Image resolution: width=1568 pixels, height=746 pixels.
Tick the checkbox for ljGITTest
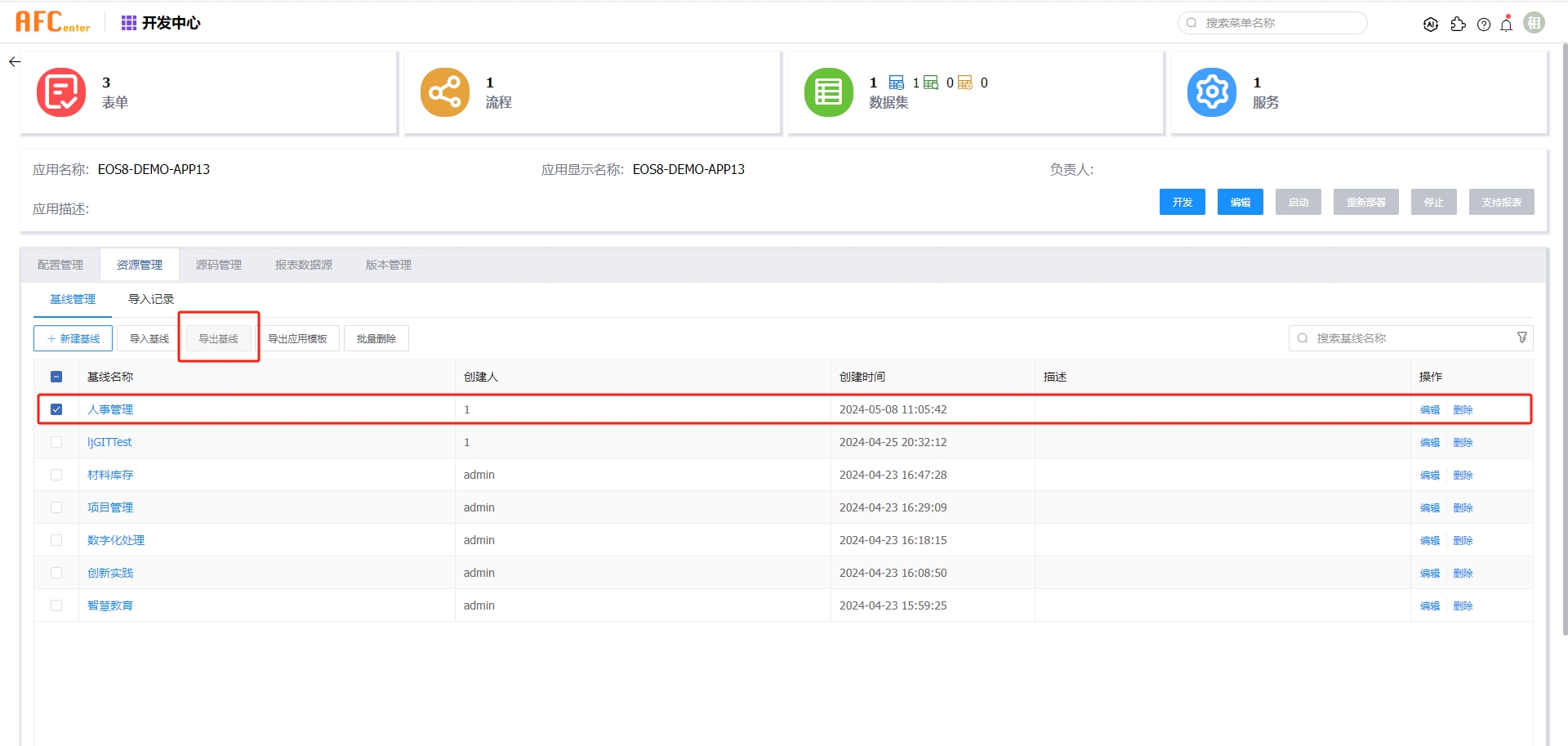[56, 442]
